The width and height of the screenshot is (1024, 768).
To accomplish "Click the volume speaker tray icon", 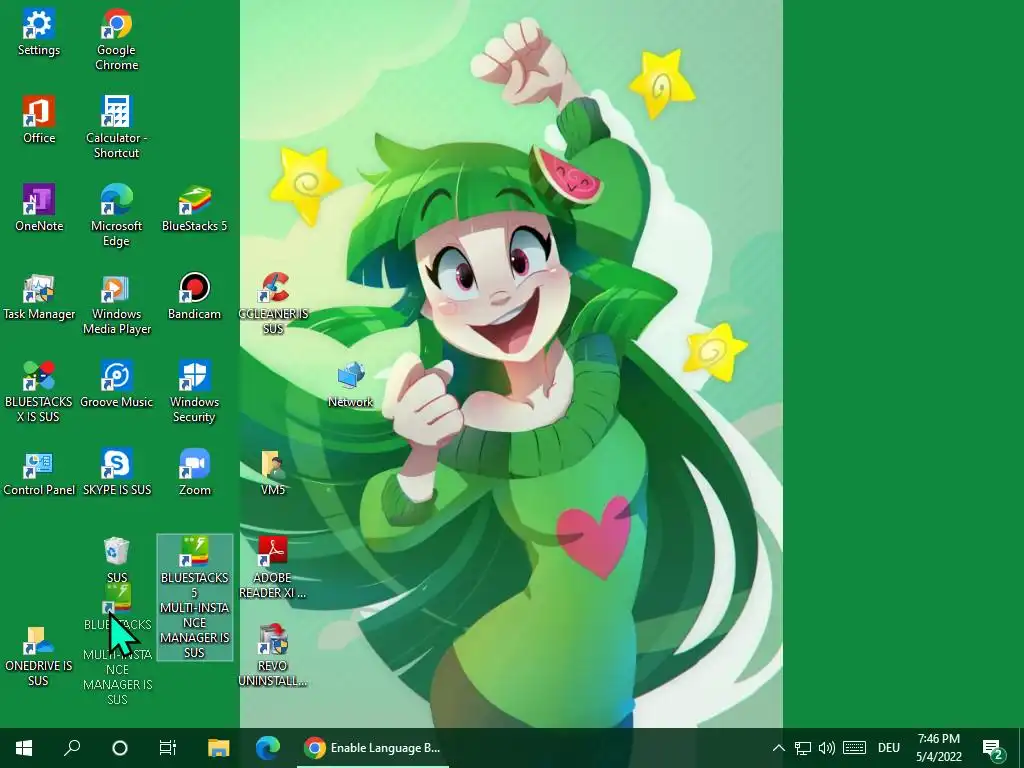I will coord(827,748).
